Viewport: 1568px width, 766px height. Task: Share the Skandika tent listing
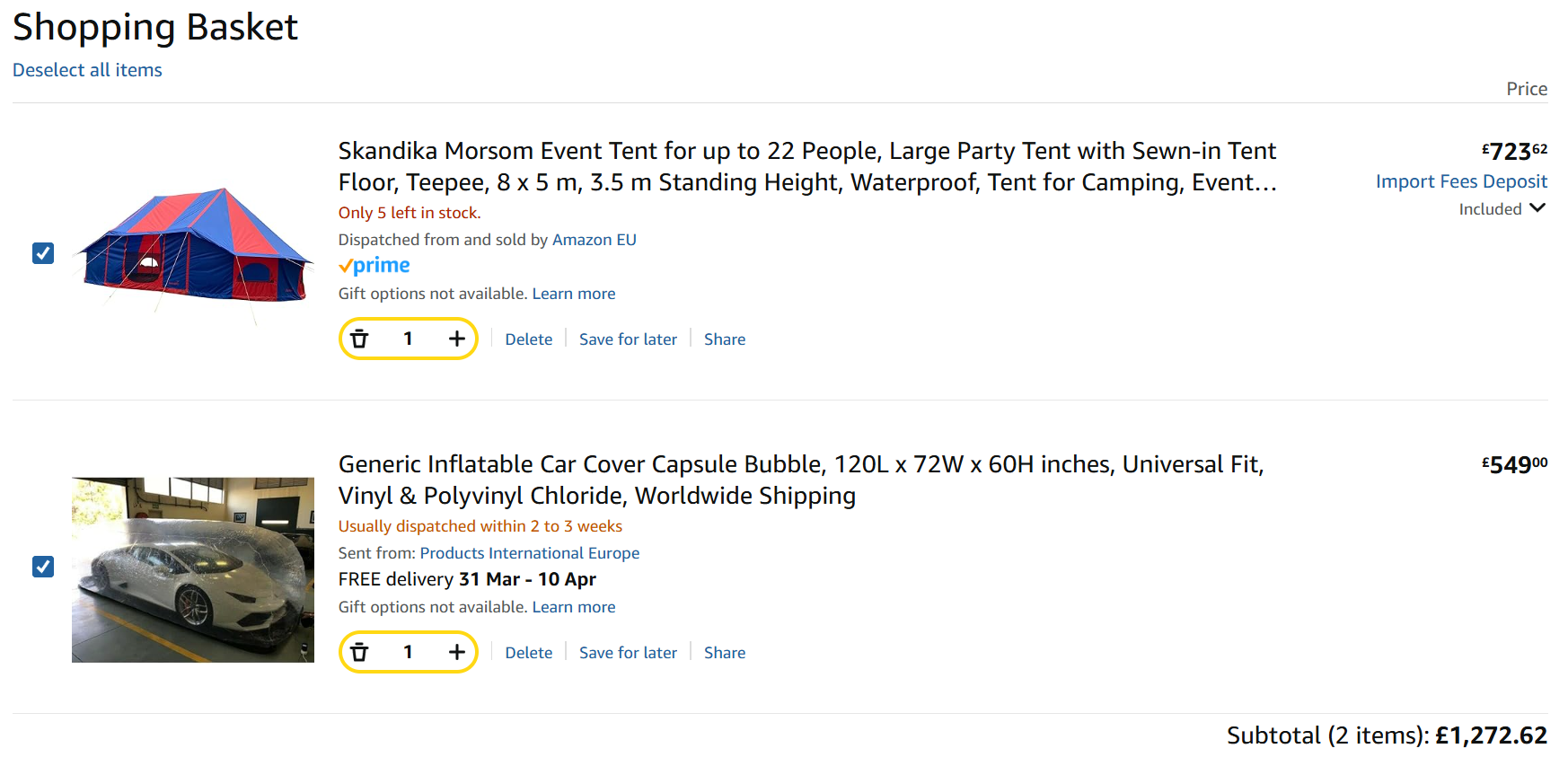[x=725, y=339]
